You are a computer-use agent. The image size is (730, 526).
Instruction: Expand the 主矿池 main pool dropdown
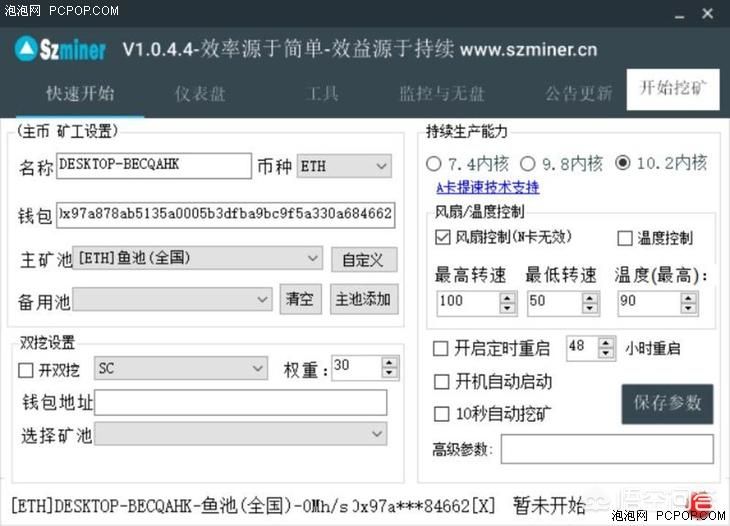[197, 258]
